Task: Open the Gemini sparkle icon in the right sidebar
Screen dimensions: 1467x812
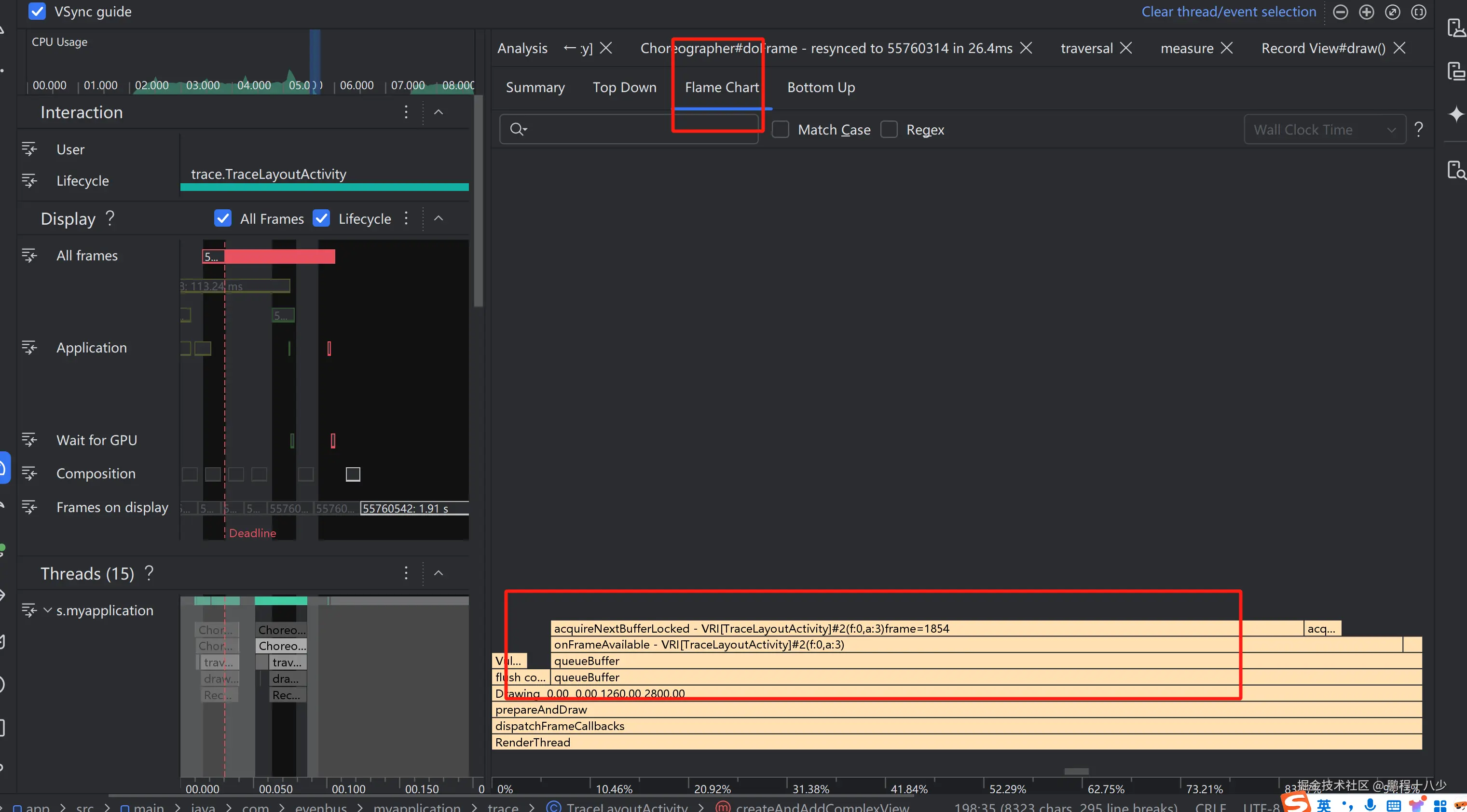Action: 1456,114
